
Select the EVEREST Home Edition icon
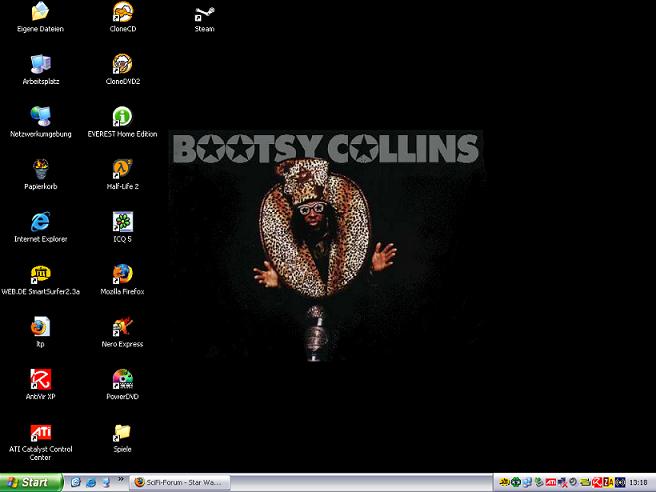tap(123, 118)
